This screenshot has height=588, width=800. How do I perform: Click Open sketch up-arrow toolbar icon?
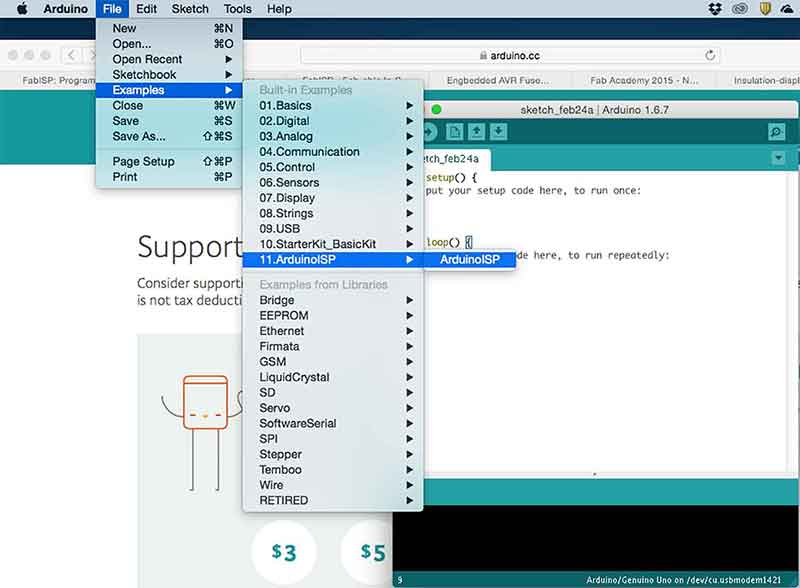(477, 132)
